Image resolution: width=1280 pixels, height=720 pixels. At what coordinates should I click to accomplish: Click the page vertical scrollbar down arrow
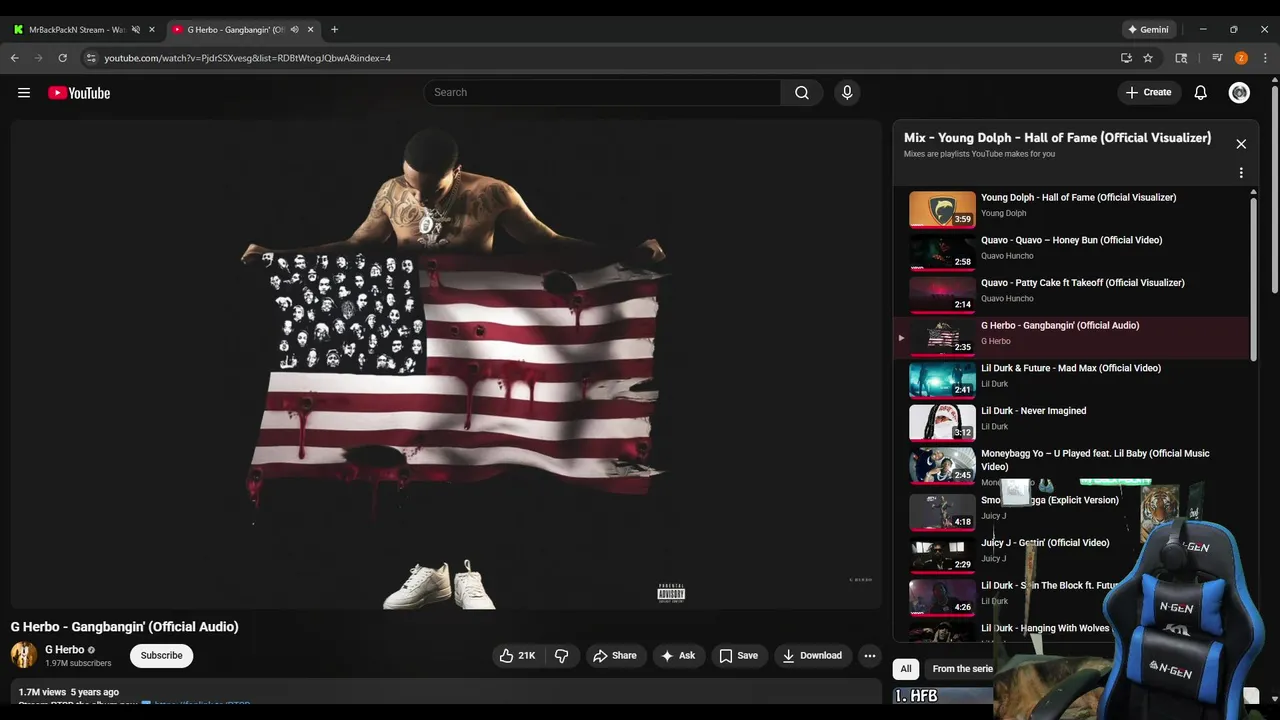point(1274,699)
